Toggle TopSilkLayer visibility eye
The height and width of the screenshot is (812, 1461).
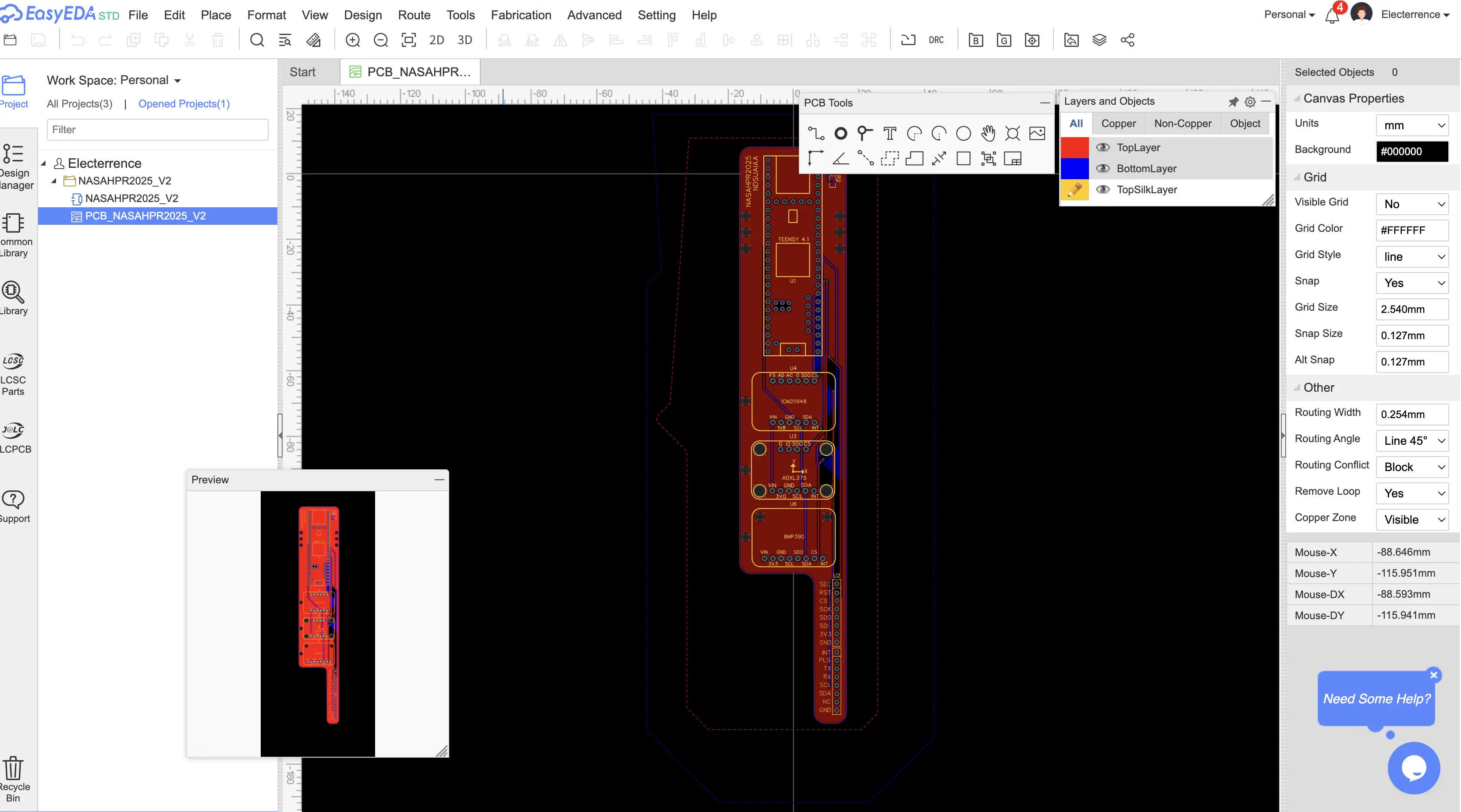click(1103, 189)
